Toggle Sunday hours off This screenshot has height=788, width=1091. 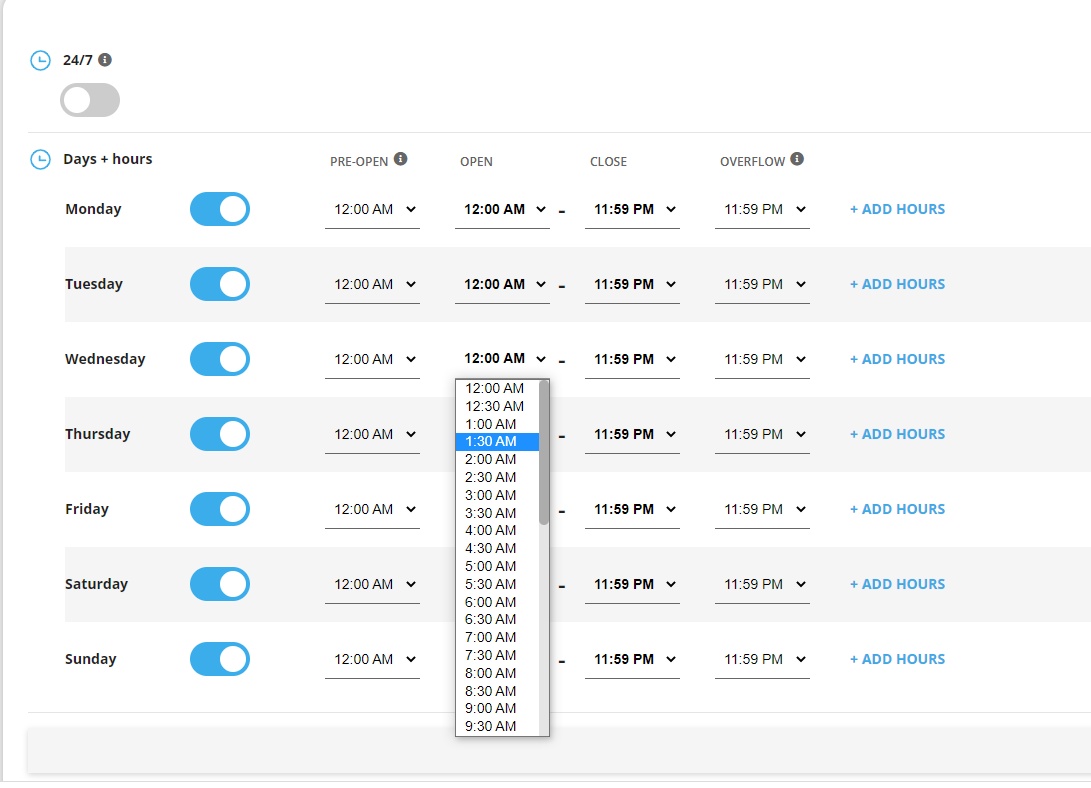pos(220,659)
